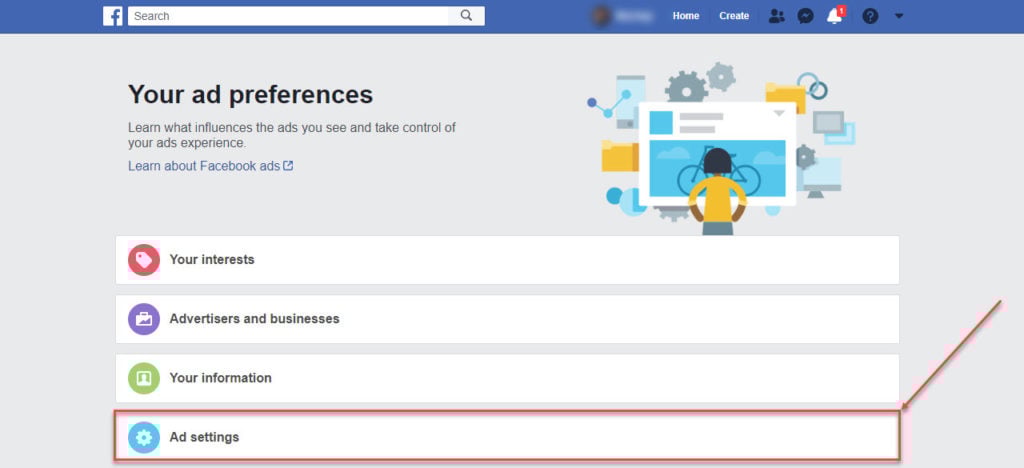Screen dimensions: 1024x468
Task: Open the notifications bell icon
Action: (835, 15)
